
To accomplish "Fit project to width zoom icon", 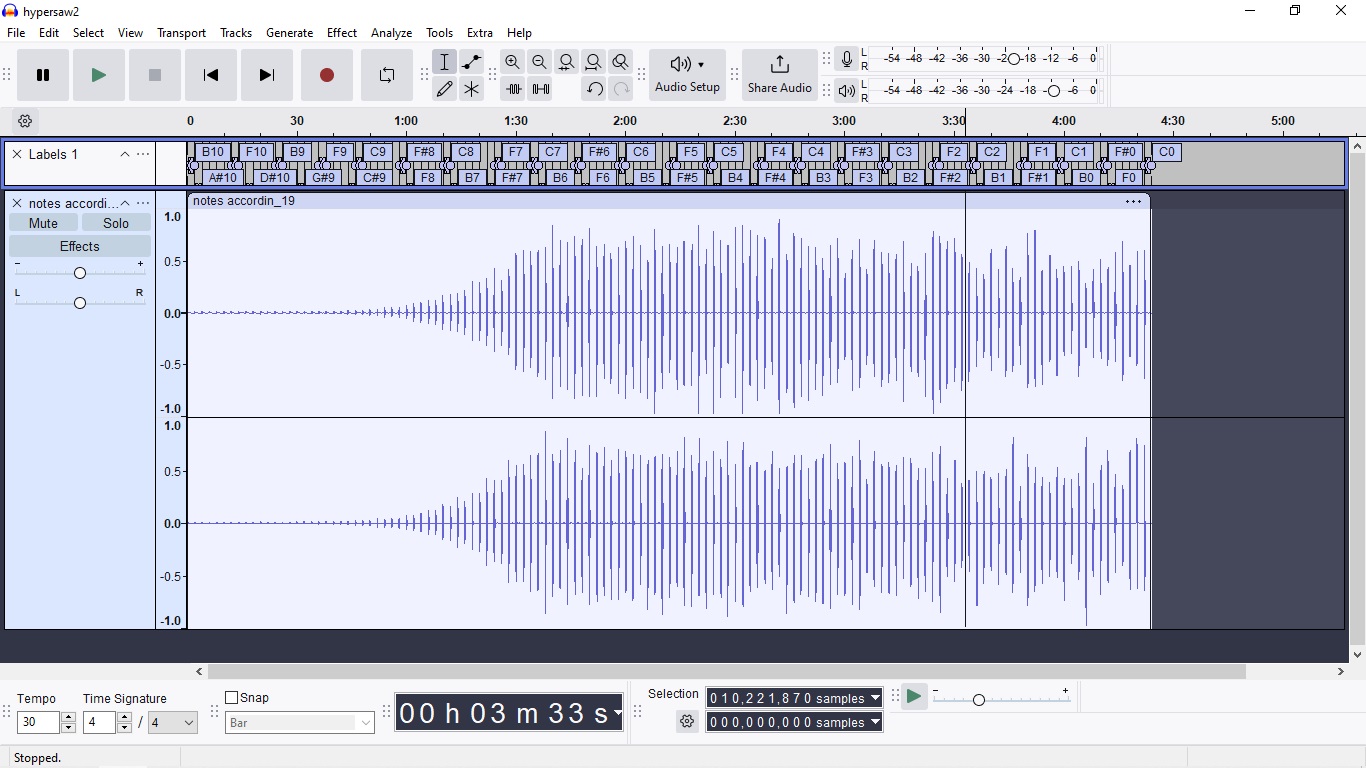I will click(x=594, y=62).
